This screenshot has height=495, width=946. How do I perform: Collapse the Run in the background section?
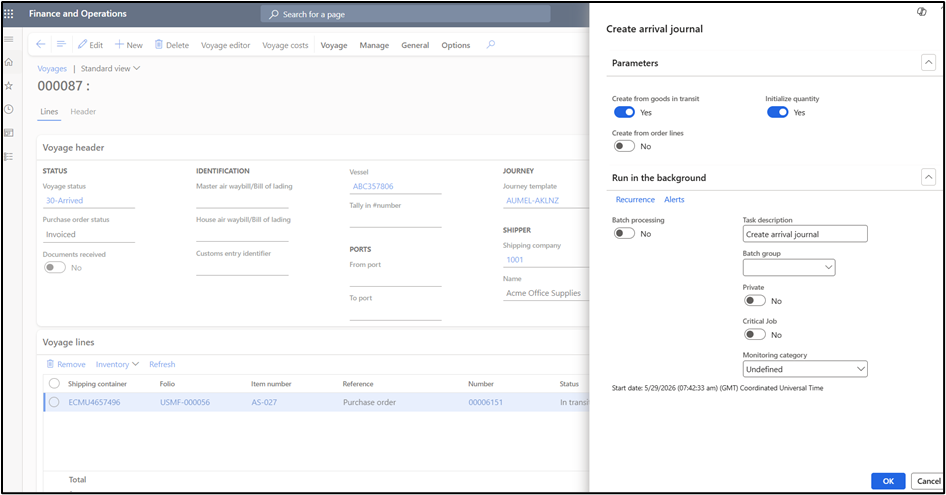tap(929, 177)
